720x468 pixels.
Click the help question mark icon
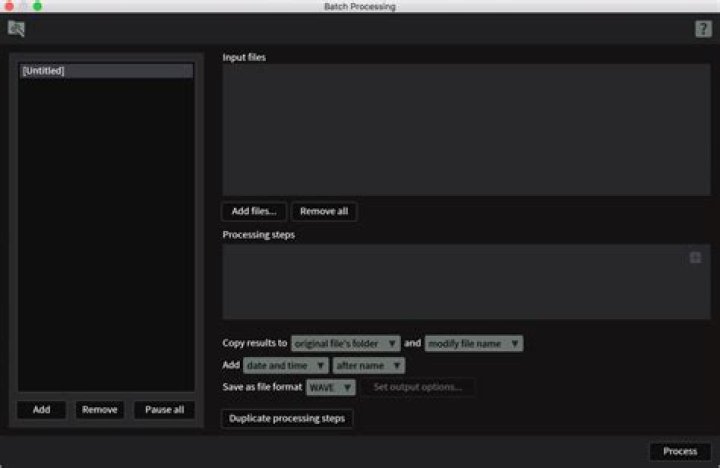pos(703,29)
